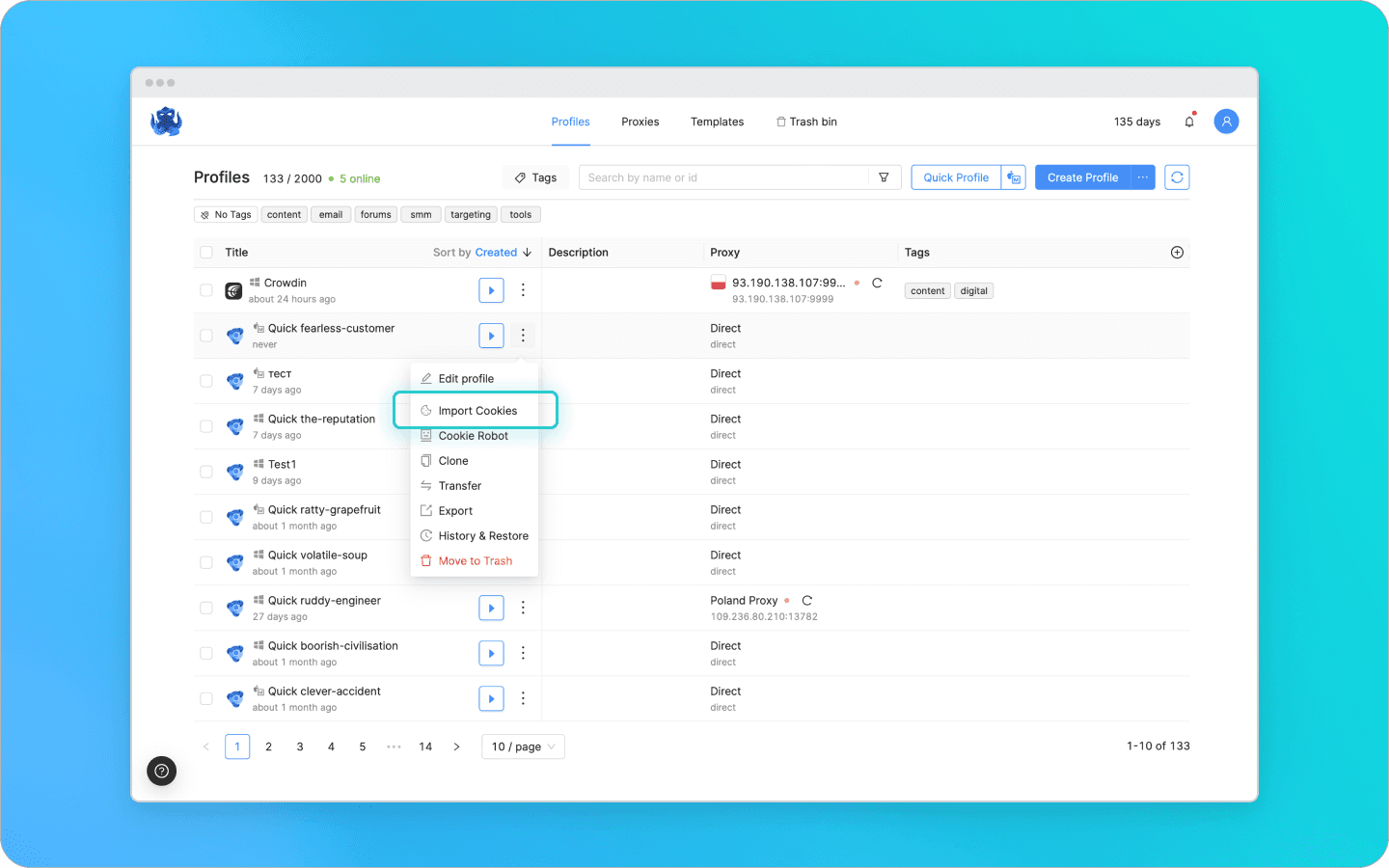Click the Crowdin profile icon
1389x868 pixels.
(x=233, y=290)
